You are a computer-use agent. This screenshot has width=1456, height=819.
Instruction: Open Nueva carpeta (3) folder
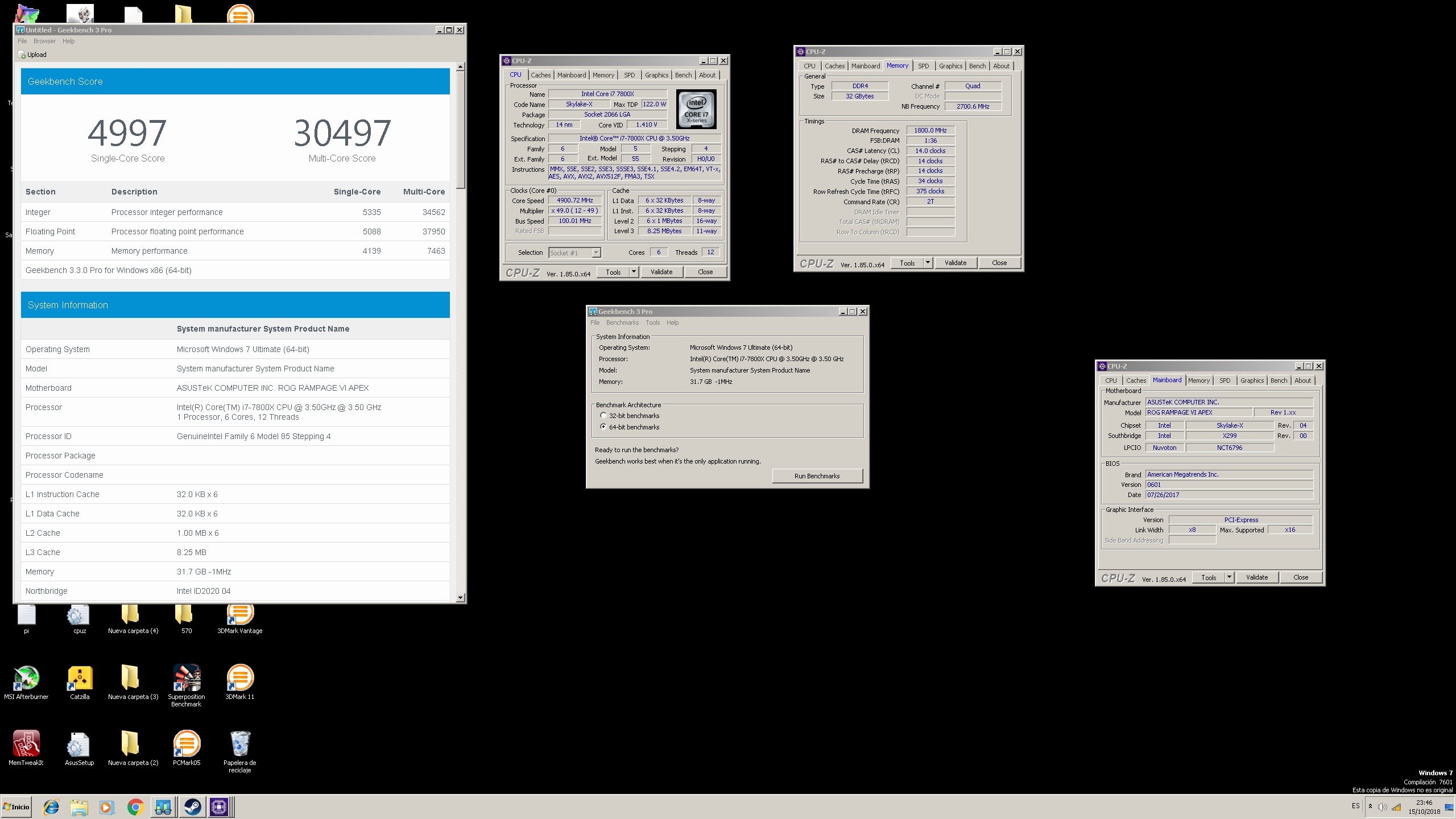coord(133,682)
